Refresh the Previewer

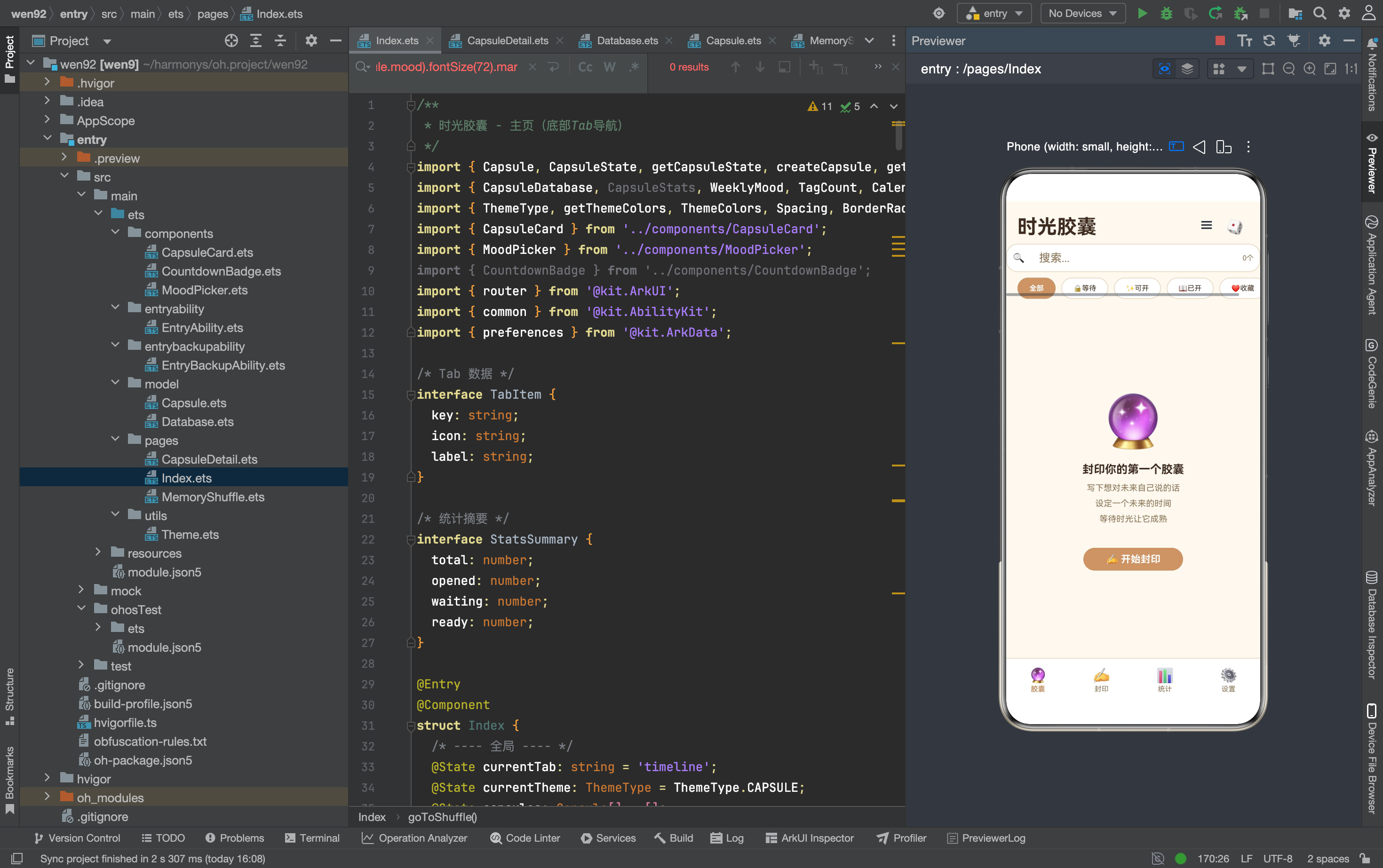[x=1269, y=40]
